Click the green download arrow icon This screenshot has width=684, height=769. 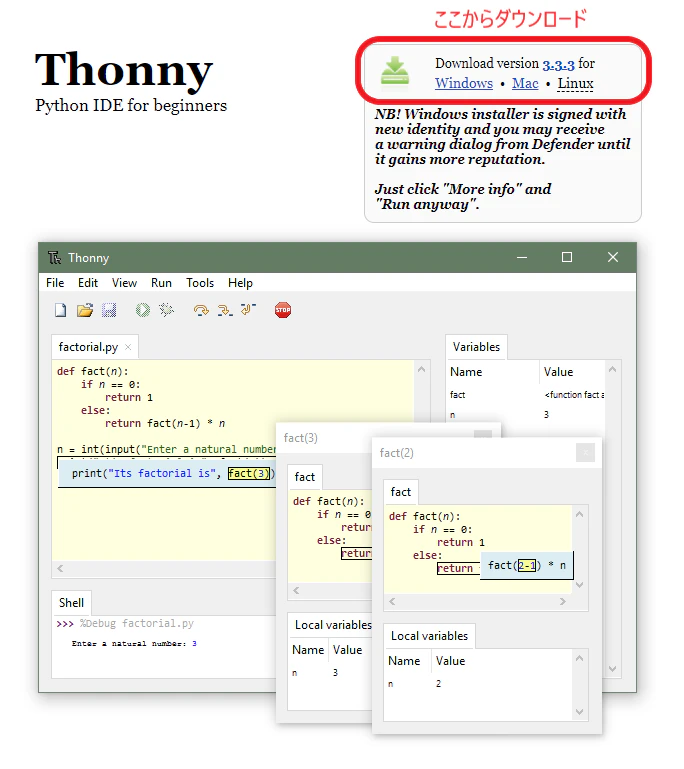[395, 72]
